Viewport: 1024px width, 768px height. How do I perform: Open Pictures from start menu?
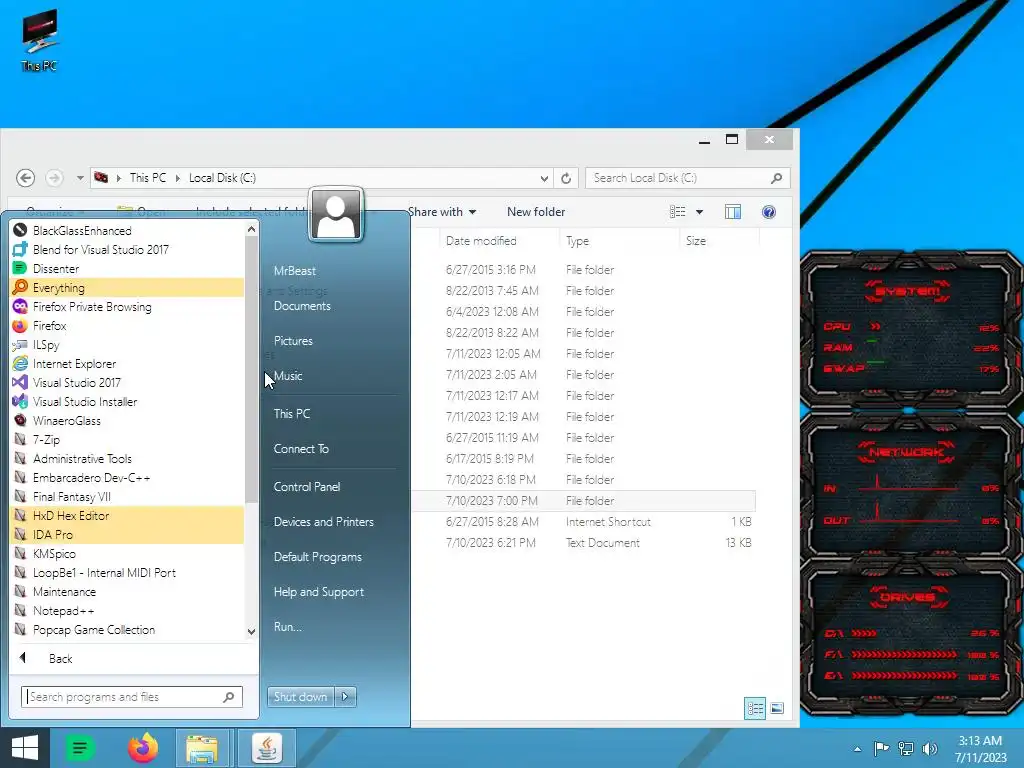pos(293,340)
